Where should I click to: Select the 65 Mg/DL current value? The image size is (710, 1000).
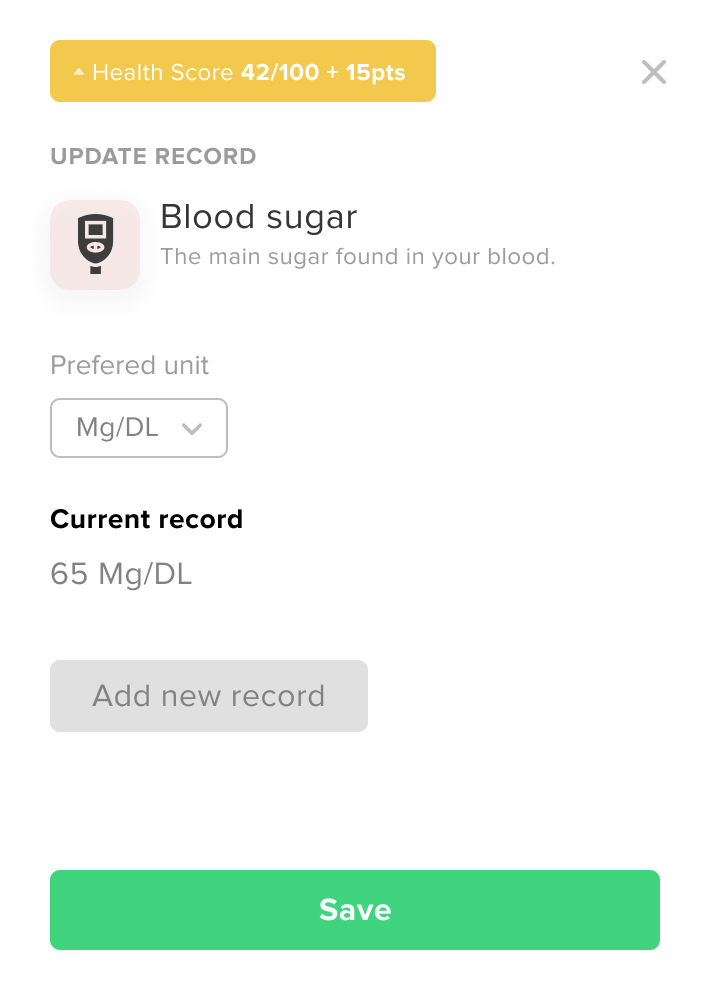(121, 574)
